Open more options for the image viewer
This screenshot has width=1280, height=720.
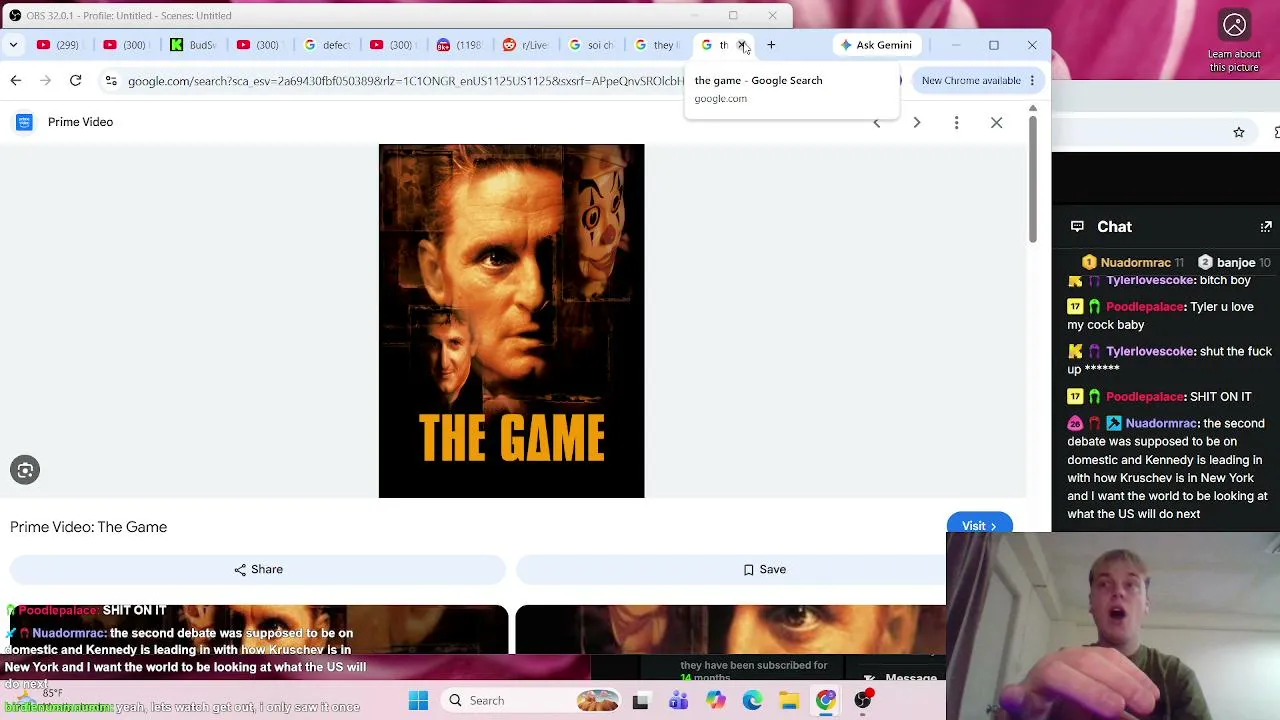click(x=956, y=122)
